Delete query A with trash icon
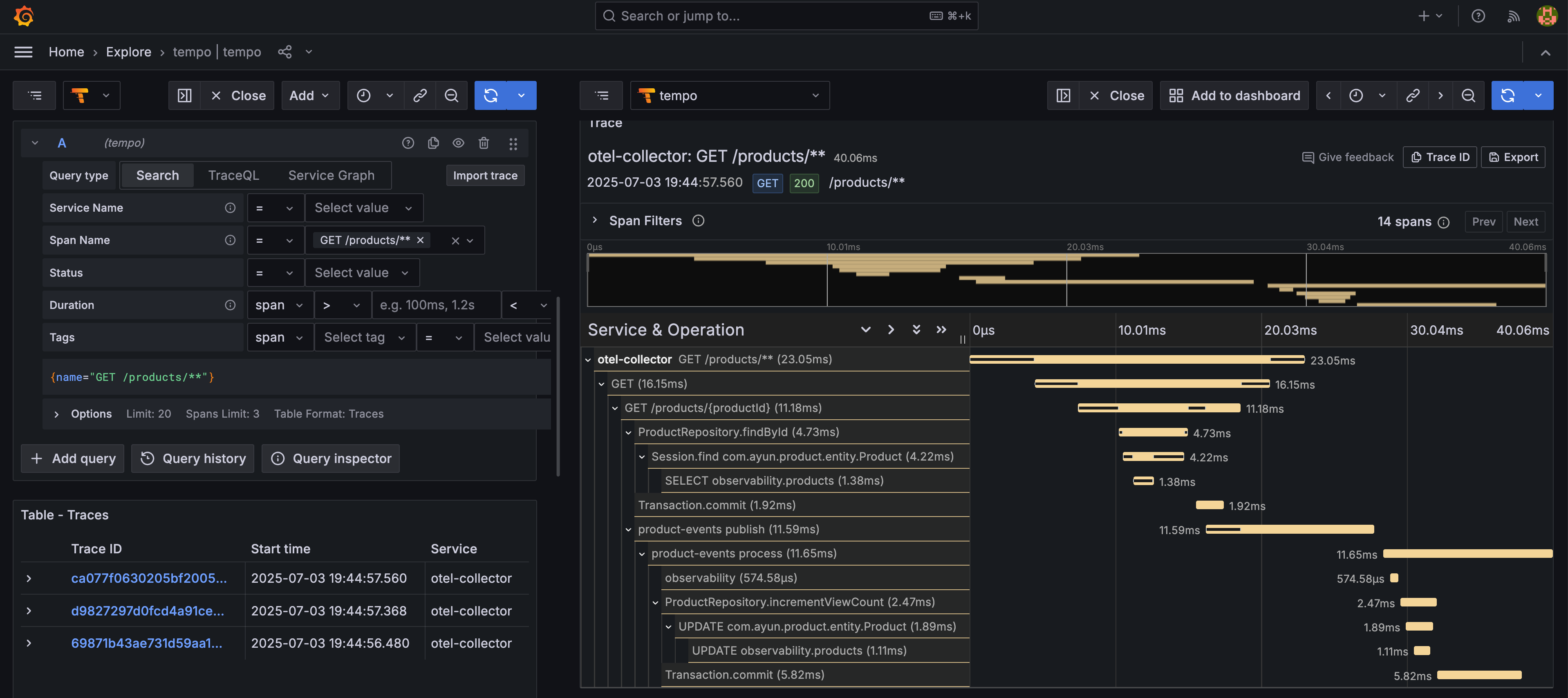Image resolution: width=1568 pixels, height=698 pixels. click(x=483, y=143)
